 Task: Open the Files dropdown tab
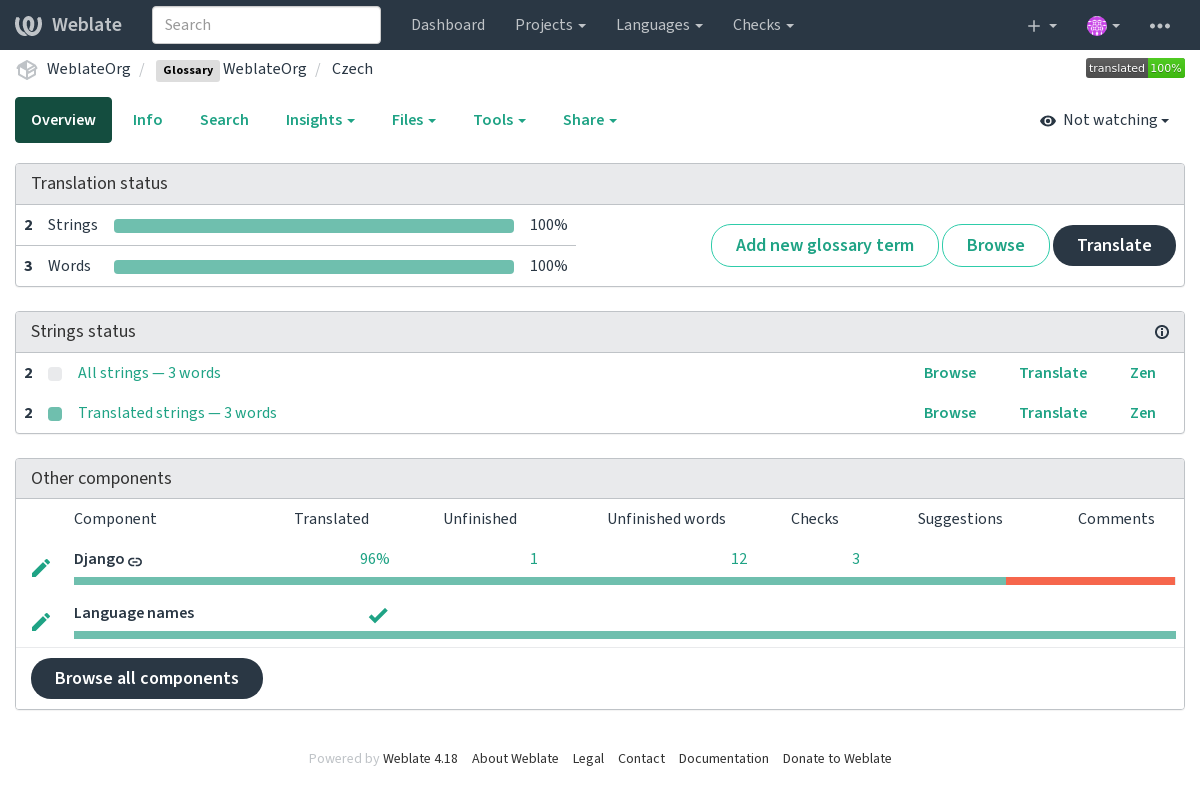414,120
